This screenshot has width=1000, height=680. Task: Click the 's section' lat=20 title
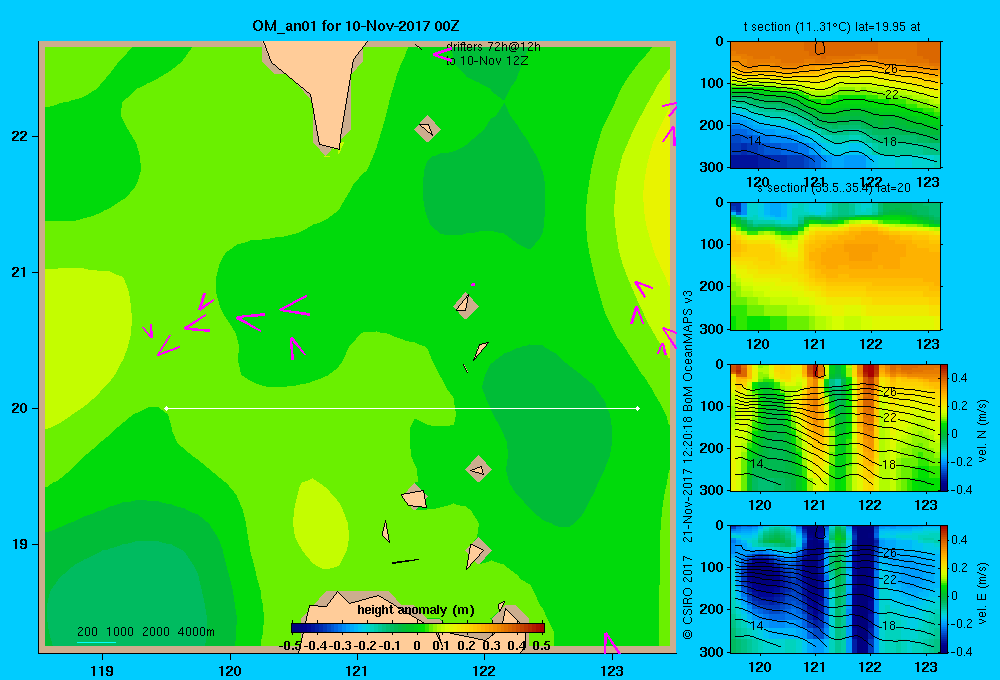[x=834, y=188]
